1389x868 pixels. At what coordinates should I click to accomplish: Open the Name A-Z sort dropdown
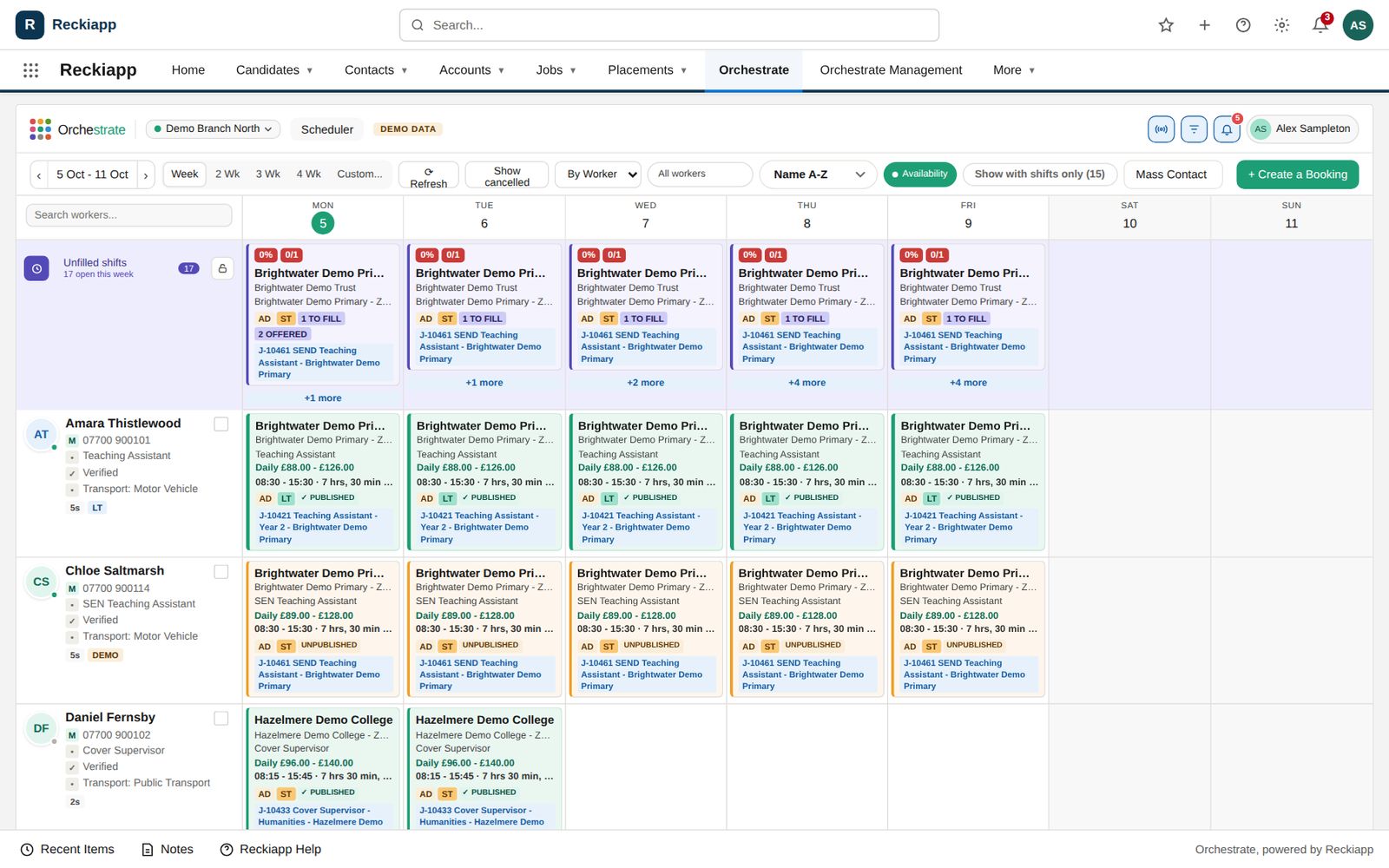point(818,174)
